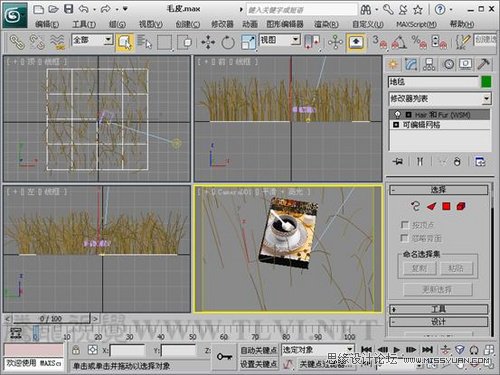Open the 编辑(E) menu
The width and height of the screenshot is (500, 375).
[47, 24]
